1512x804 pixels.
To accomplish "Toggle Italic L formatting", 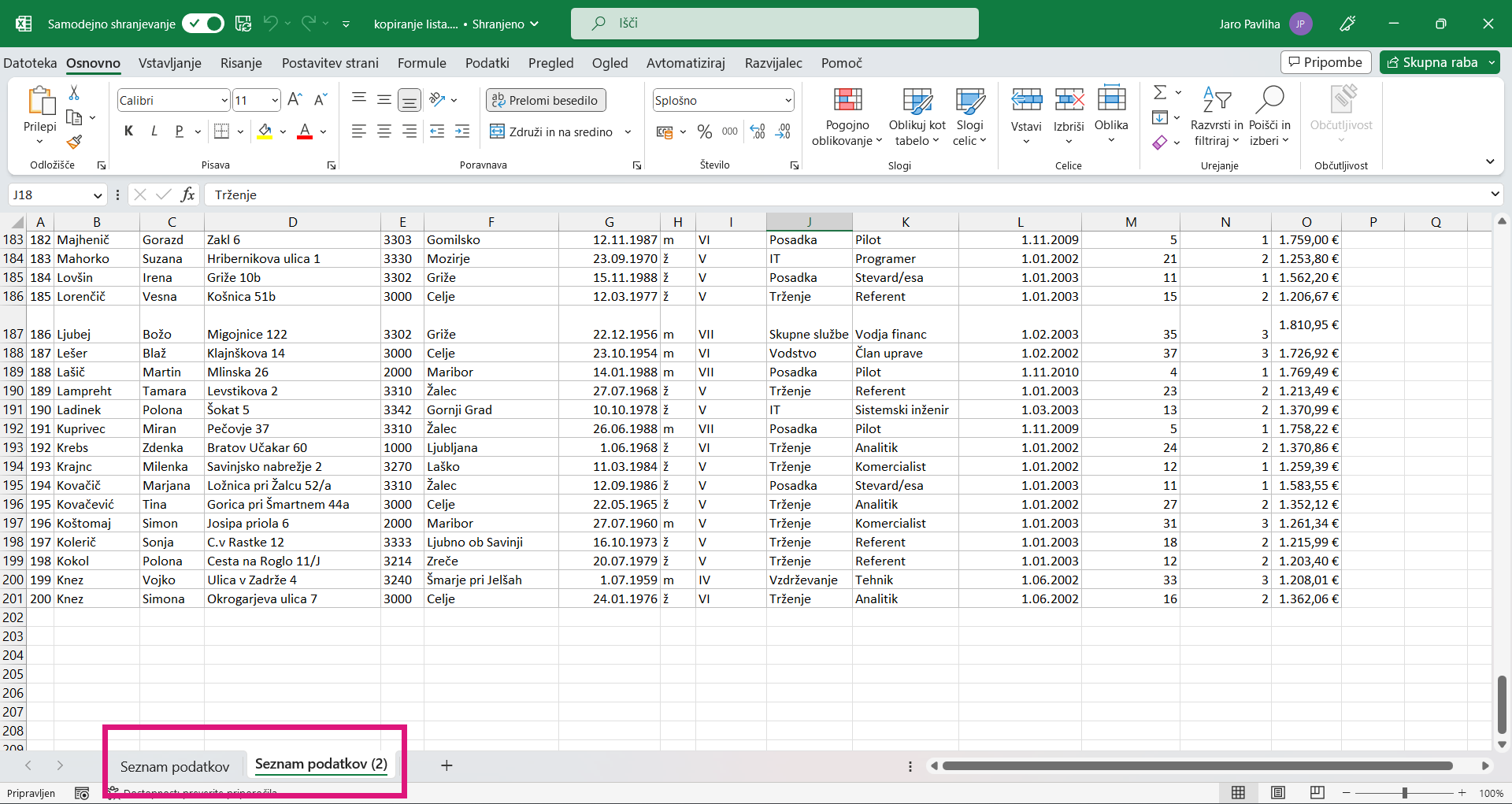I will [154, 132].
